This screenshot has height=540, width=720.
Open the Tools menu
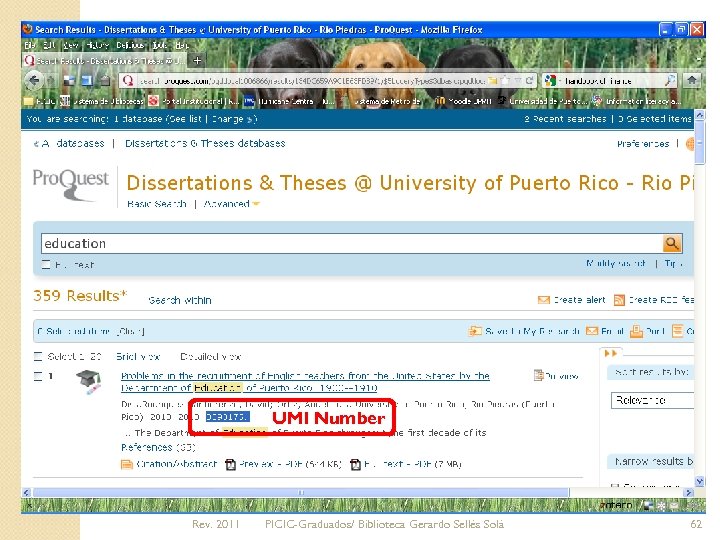coord(160,45)
